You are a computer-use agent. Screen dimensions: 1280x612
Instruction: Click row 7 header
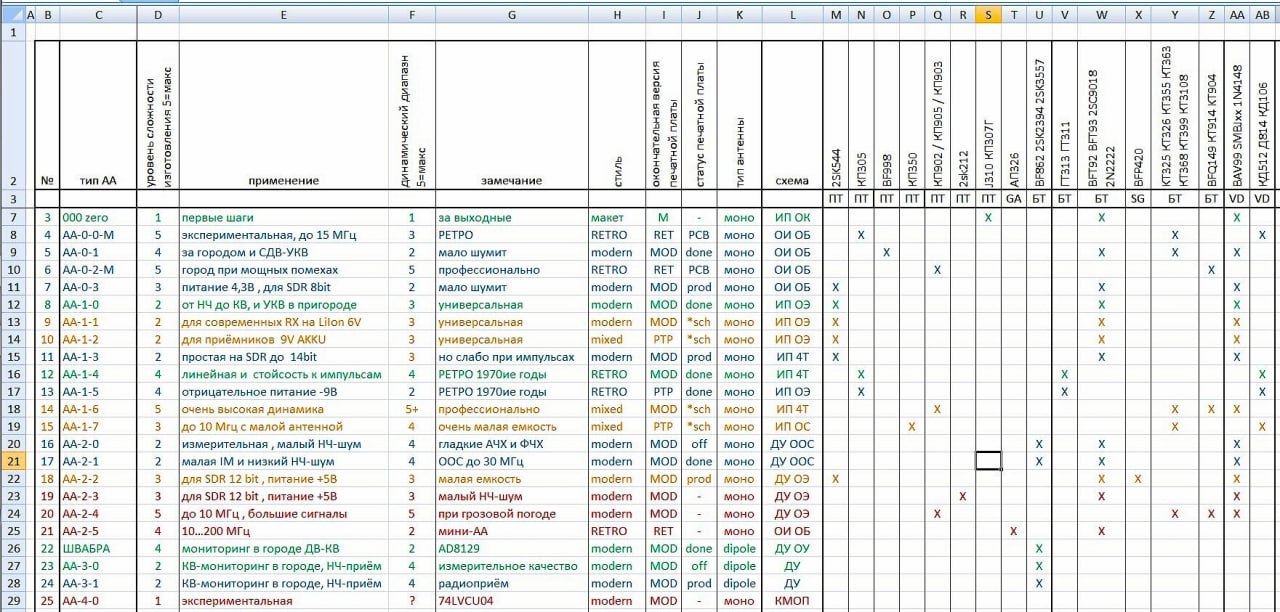[x=15, y=217]
